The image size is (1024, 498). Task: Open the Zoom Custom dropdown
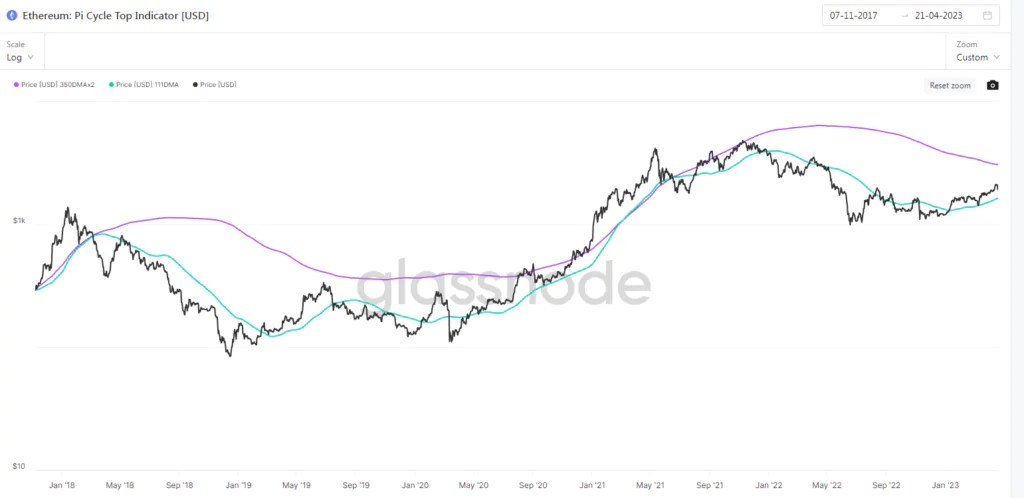(978, 57)
